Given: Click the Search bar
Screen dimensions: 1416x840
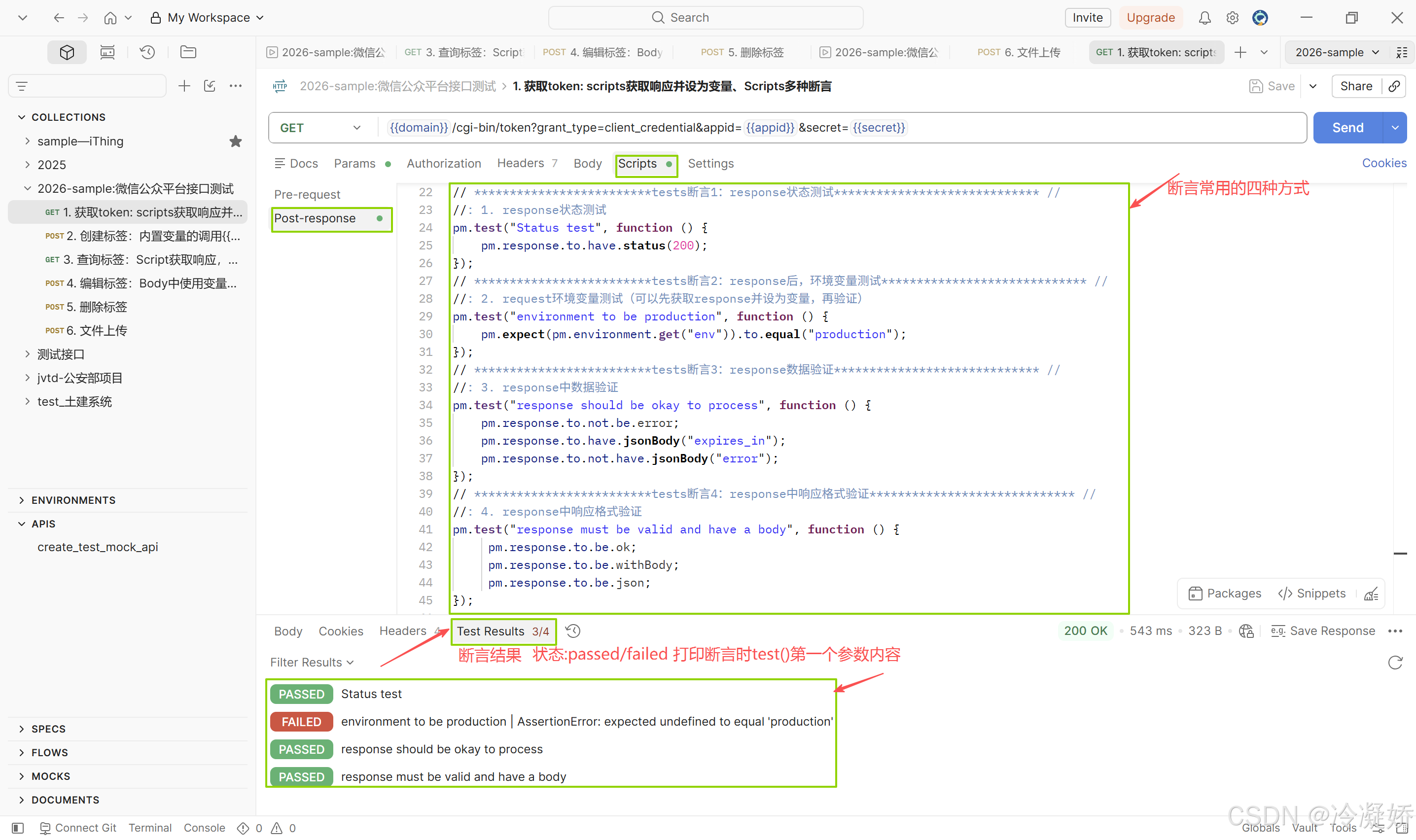Looking at the screenshot, I should point(706,18).
